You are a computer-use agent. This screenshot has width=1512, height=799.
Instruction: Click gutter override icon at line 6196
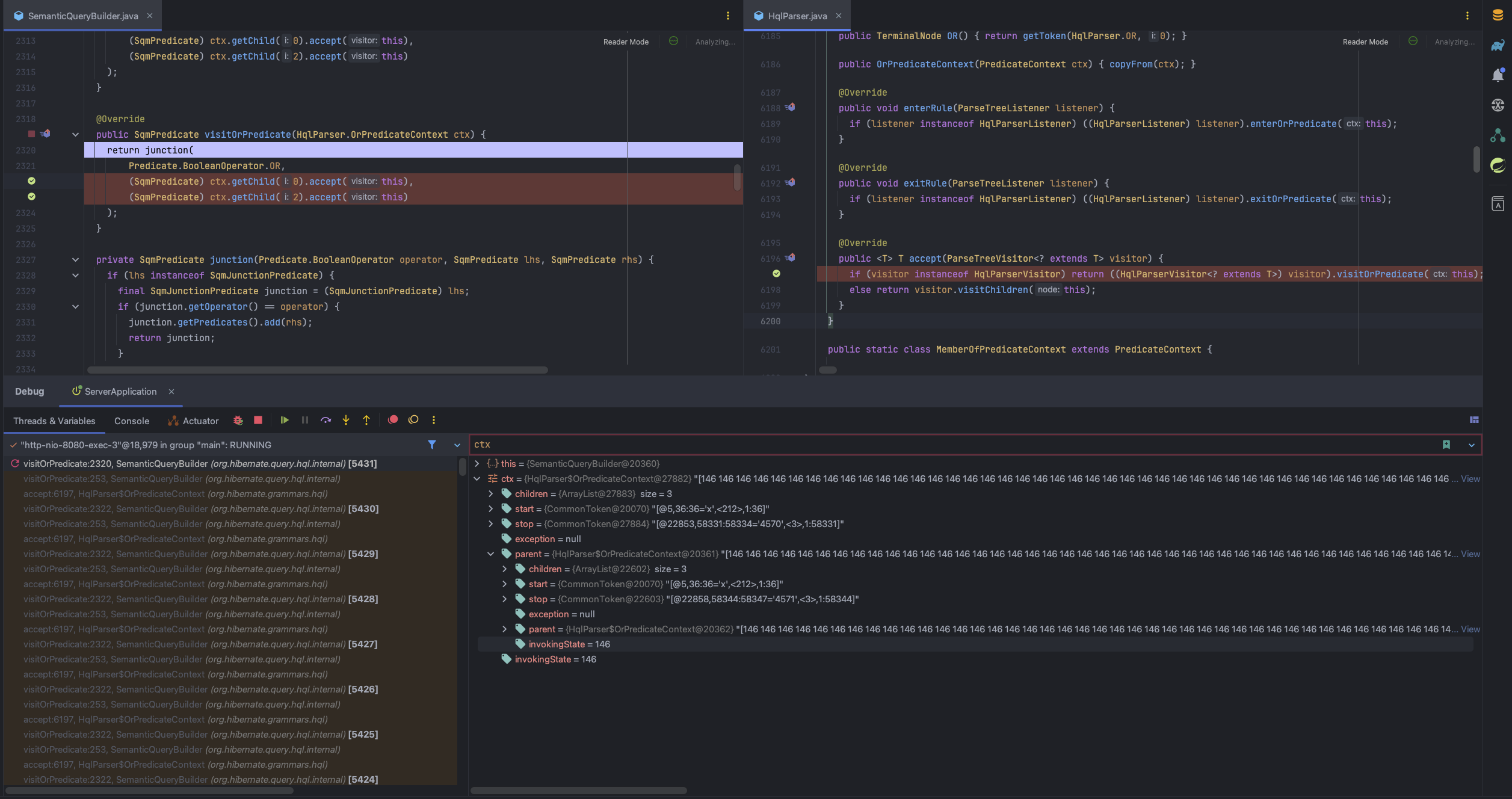791,258
